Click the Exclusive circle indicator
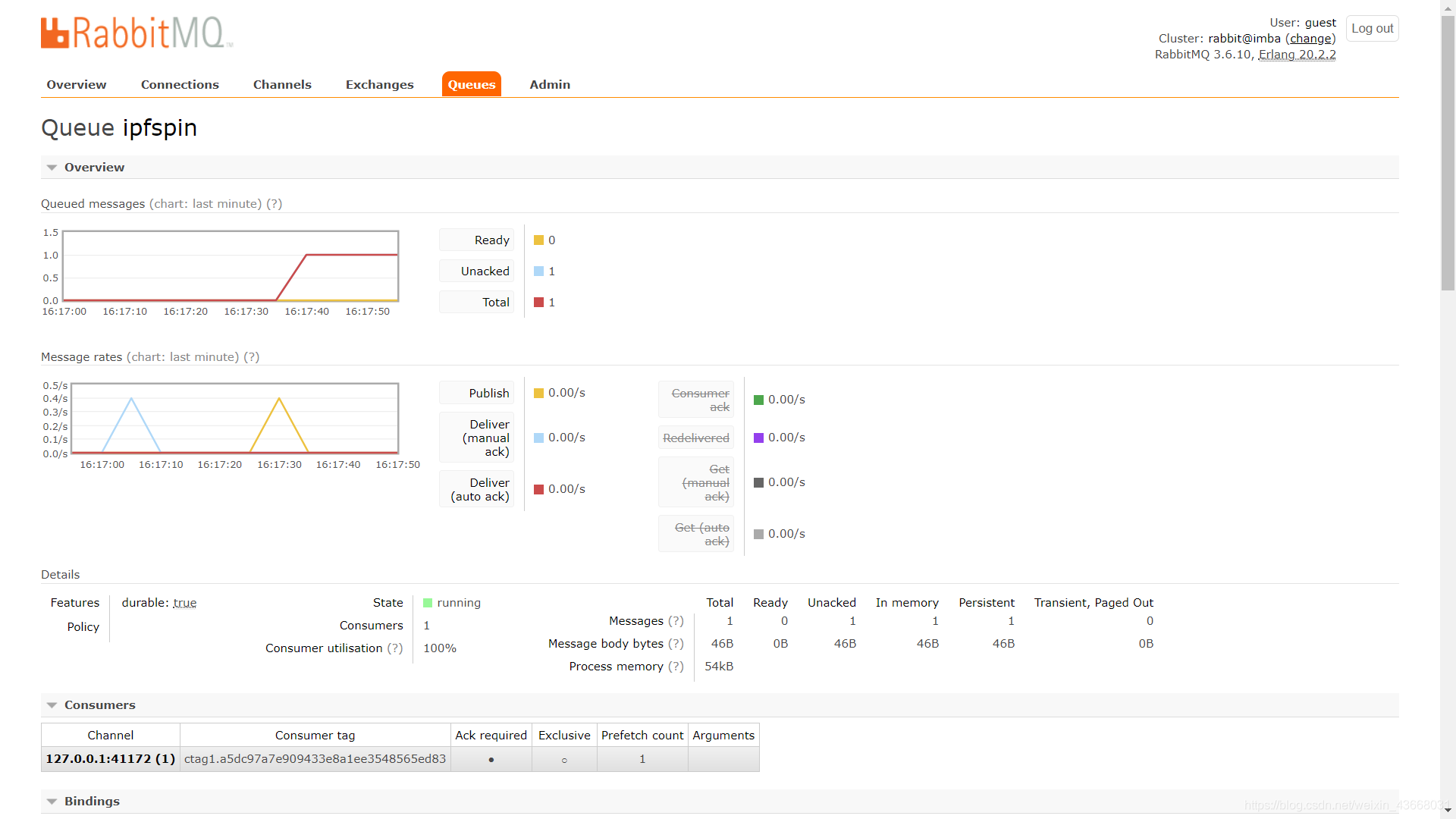Image resolution: width=1456 pixels, height=819 pixels. pyautogui.click(x=564, y=760)
